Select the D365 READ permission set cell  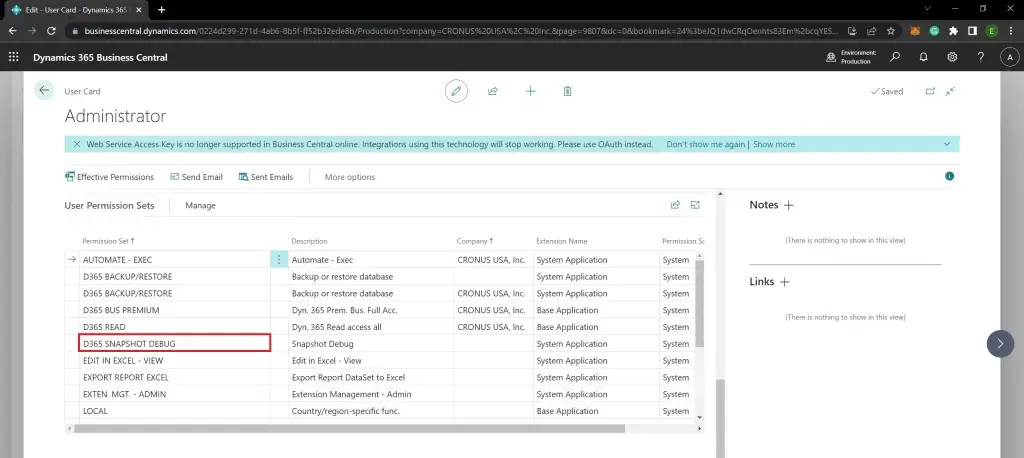[174, 327]
